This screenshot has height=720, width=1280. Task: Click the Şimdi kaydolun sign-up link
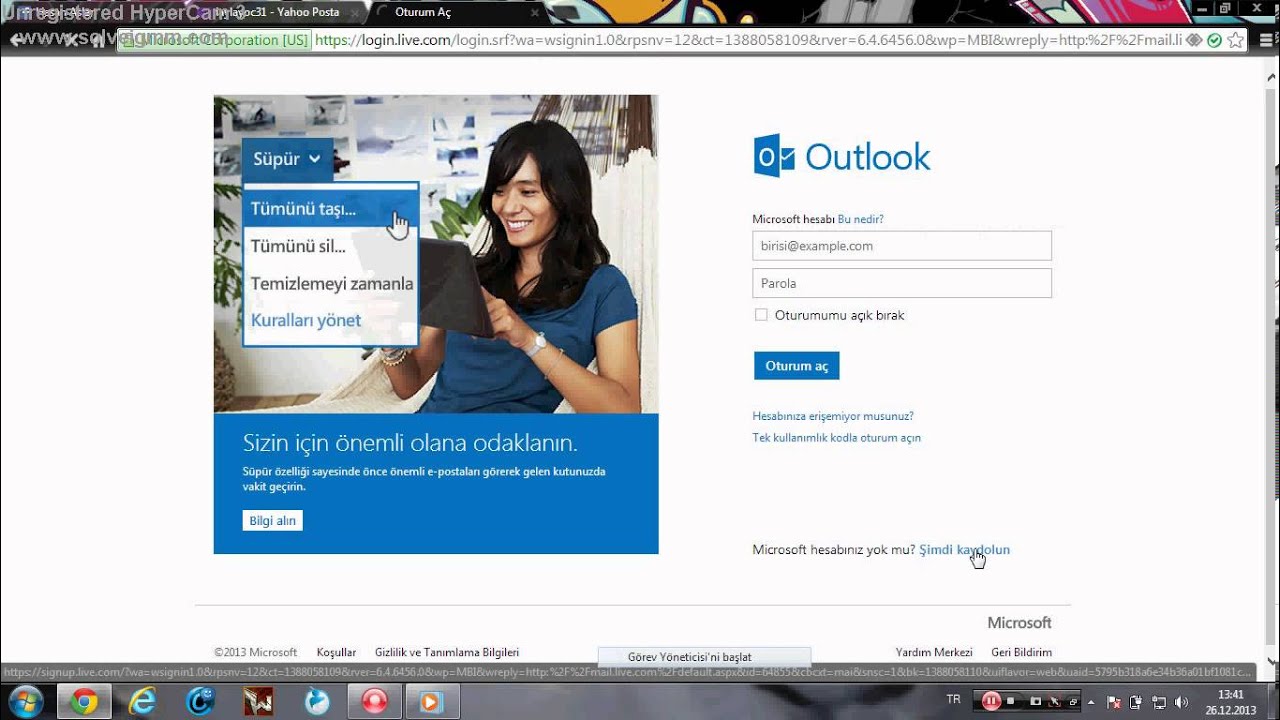click(x=965, y=550)
